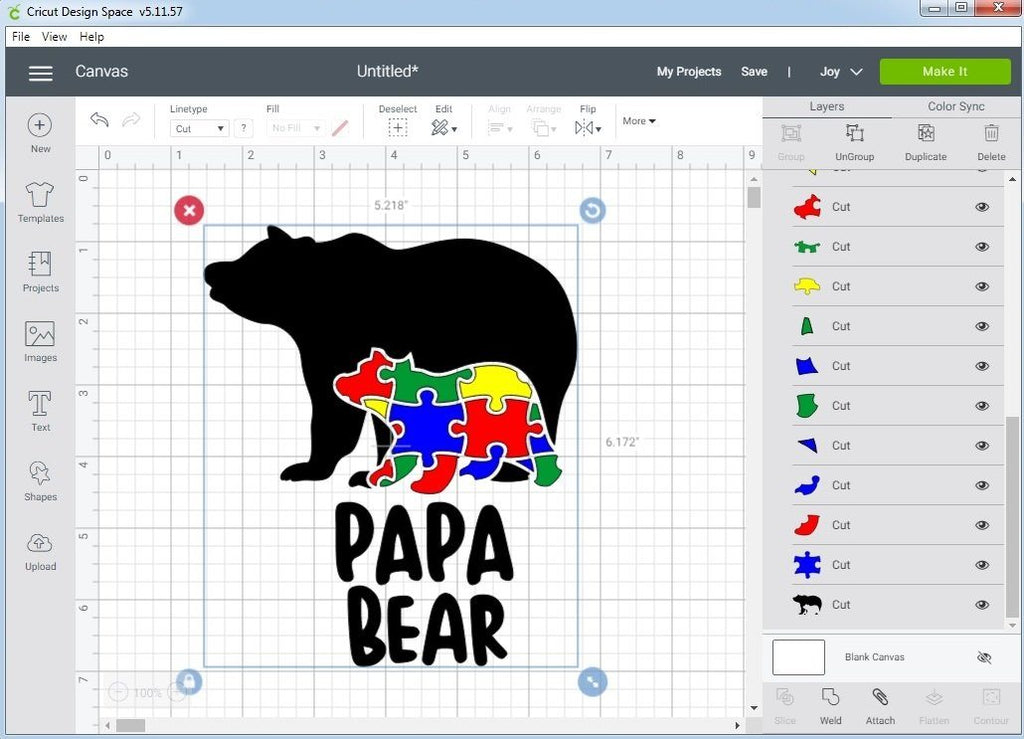Viewport: 1024px width, 739px height.
Task: Open My Projects link
Action: [x=689, y=72]
